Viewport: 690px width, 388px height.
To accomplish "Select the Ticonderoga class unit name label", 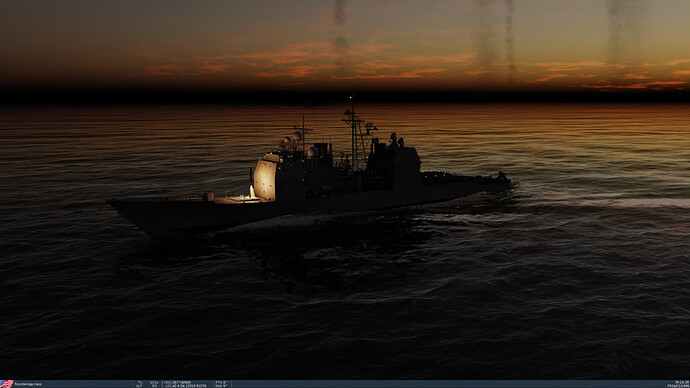I will point(28,384).
